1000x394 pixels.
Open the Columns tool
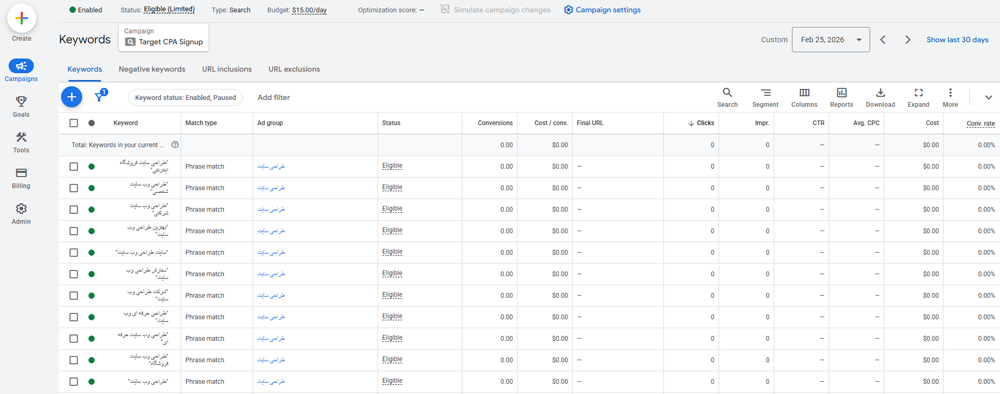pyautogui.click(x=804, y=97)
